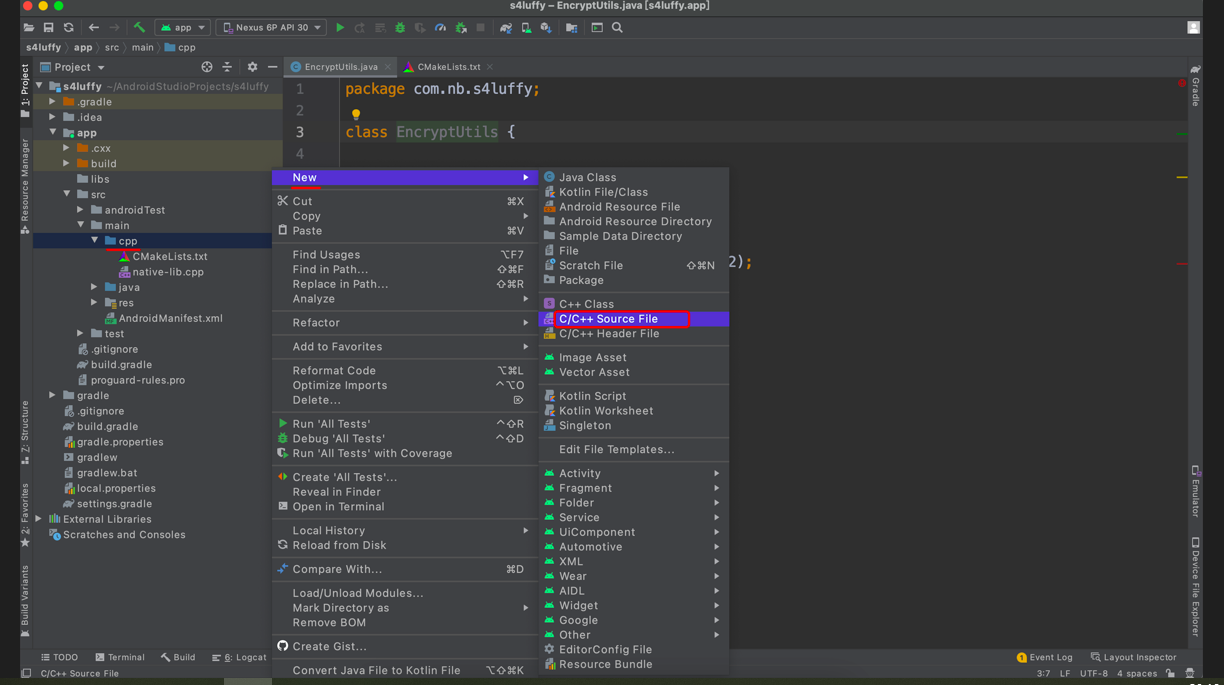
Task: Click the Open folder toolbar icon
Action: [28, 28]
